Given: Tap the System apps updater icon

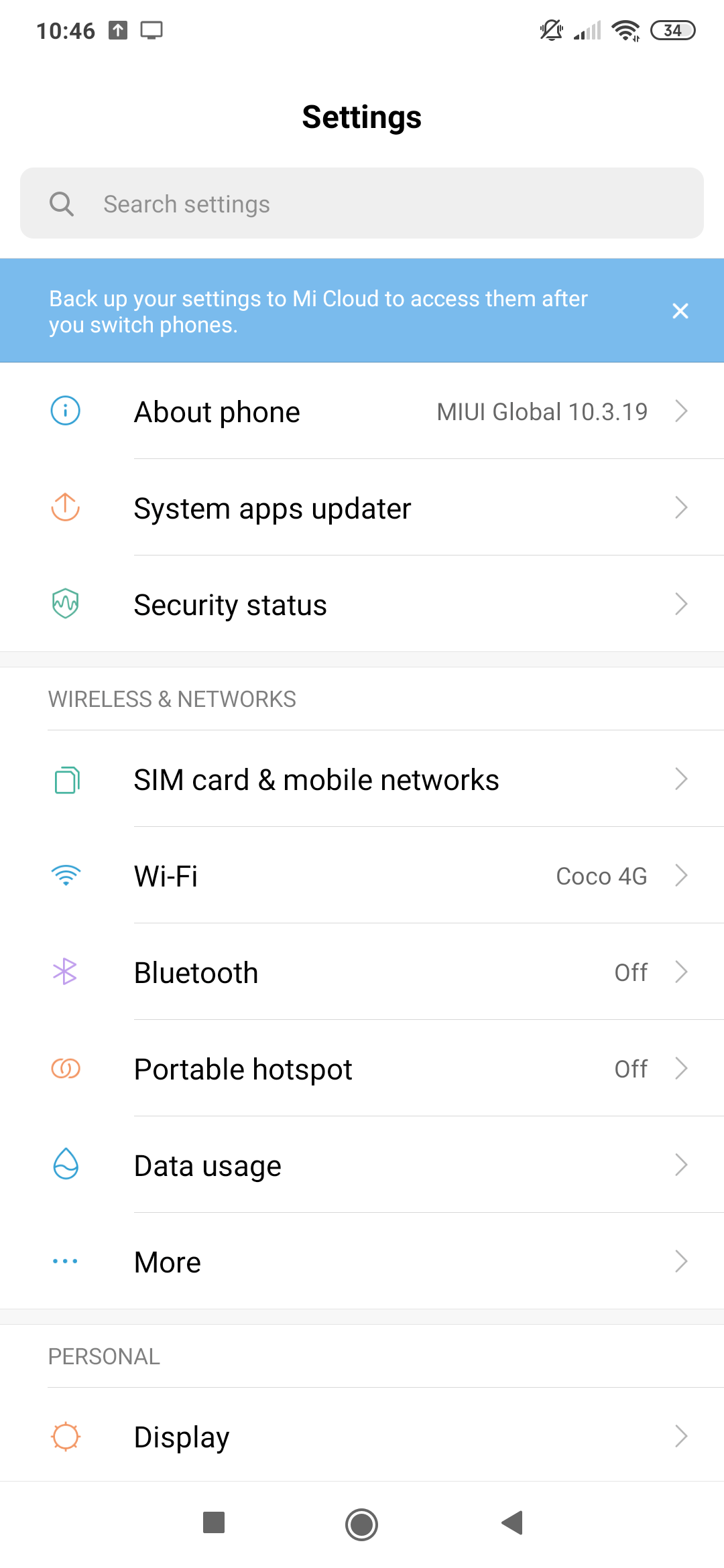Looking at the screenshot, I should pos(66,507).
